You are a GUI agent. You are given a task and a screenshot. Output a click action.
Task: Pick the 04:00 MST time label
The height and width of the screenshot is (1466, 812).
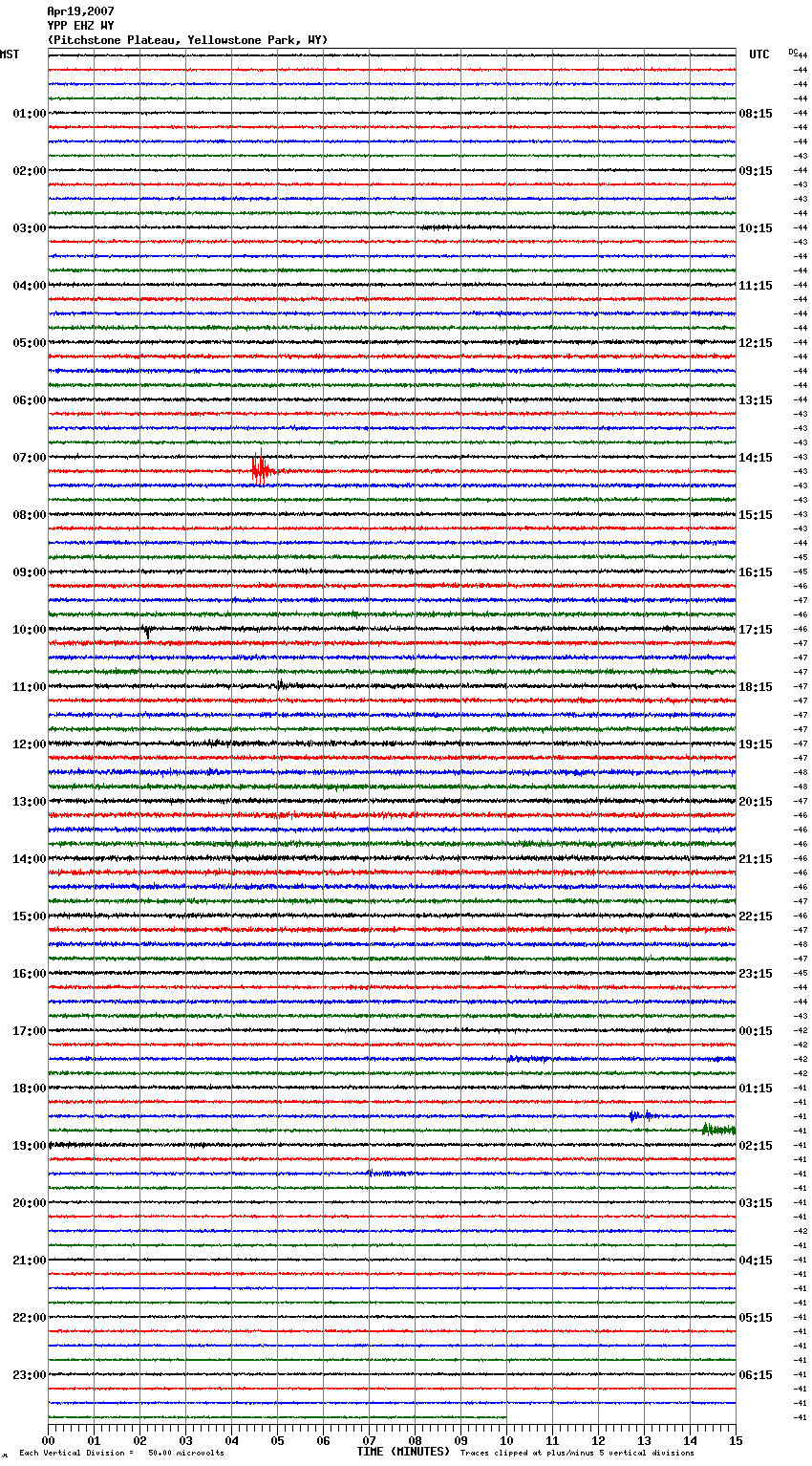(30, 286)
